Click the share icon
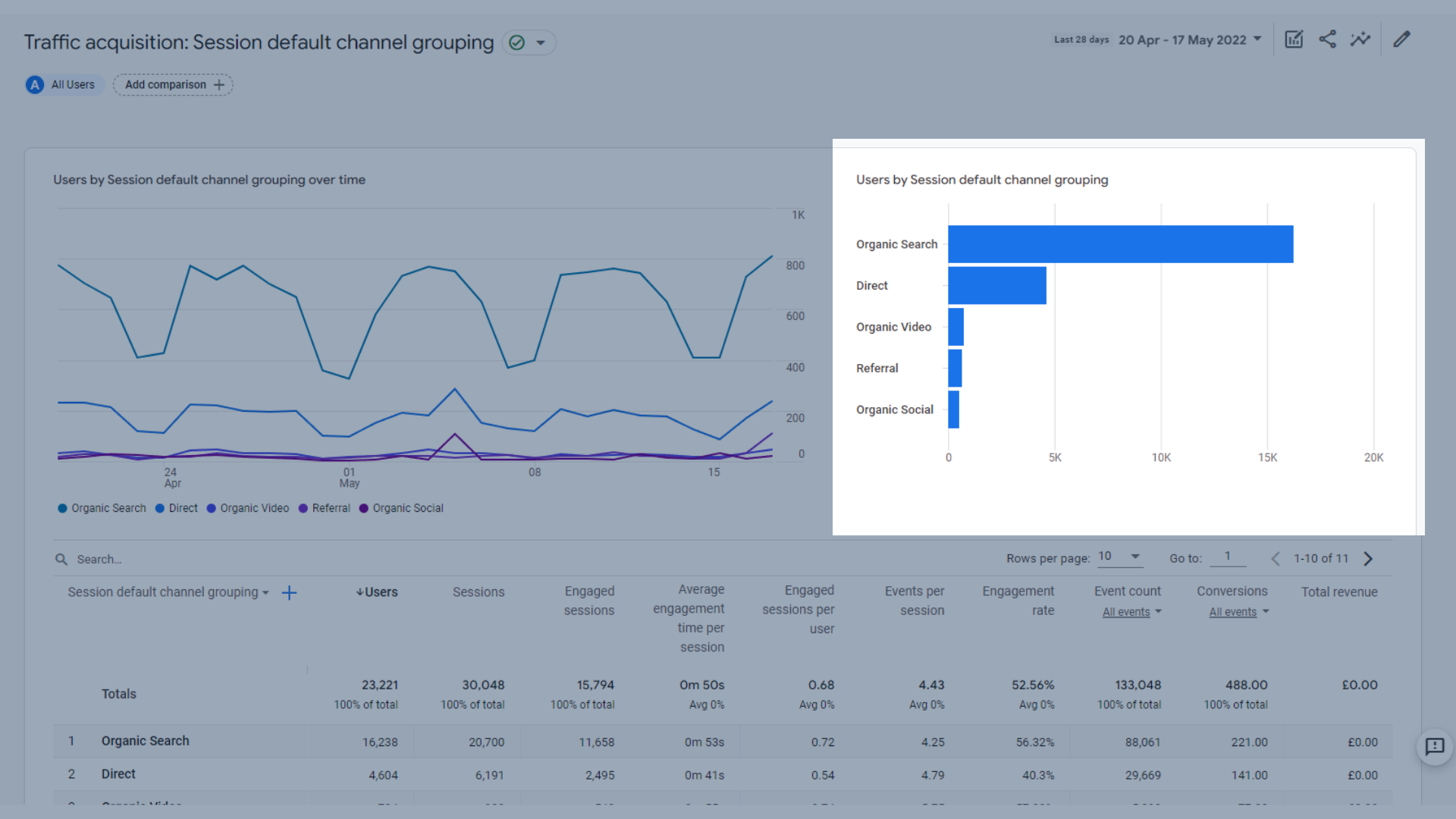1456x819 pixels. click(x=1326, y=39)
